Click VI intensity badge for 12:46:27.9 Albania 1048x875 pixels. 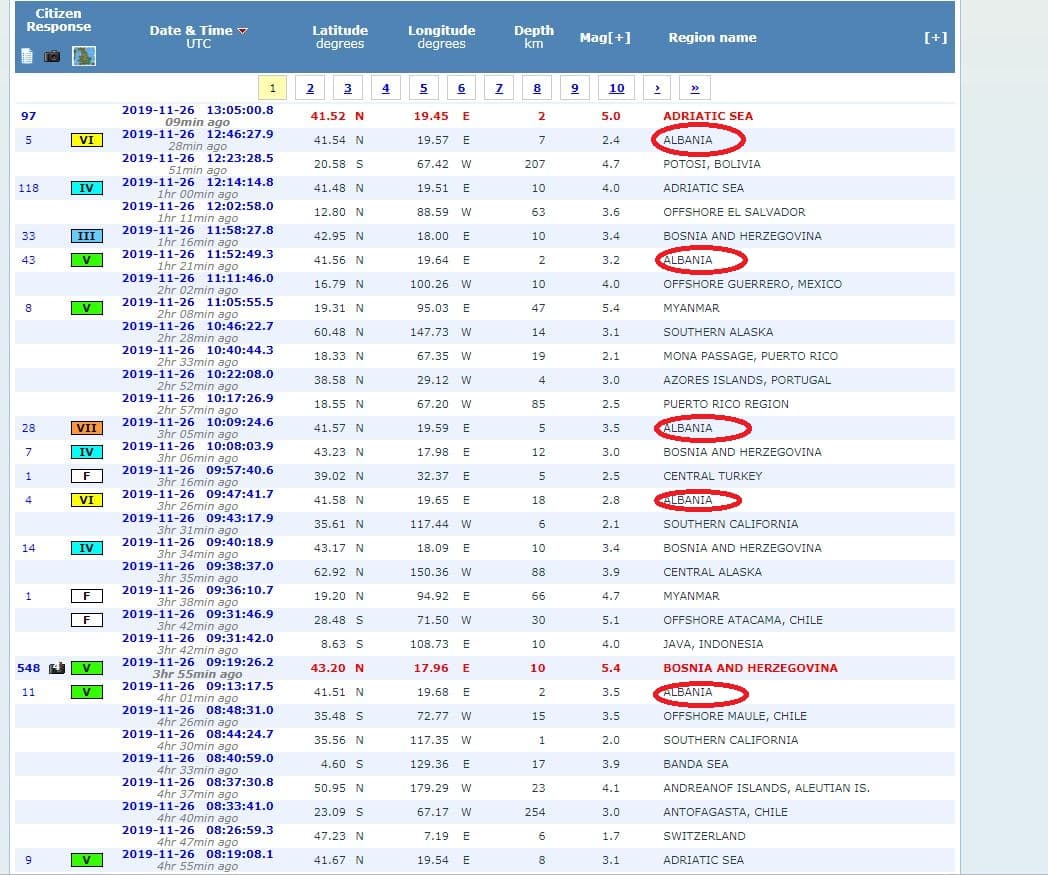point(87,140)
